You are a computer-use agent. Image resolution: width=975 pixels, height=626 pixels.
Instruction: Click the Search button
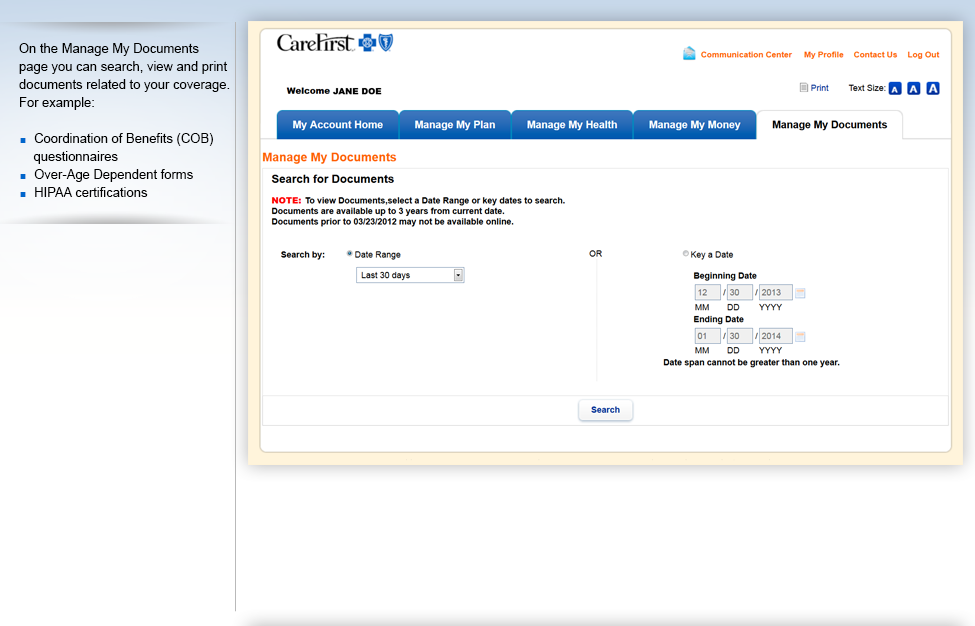click(x=606, y=410)
